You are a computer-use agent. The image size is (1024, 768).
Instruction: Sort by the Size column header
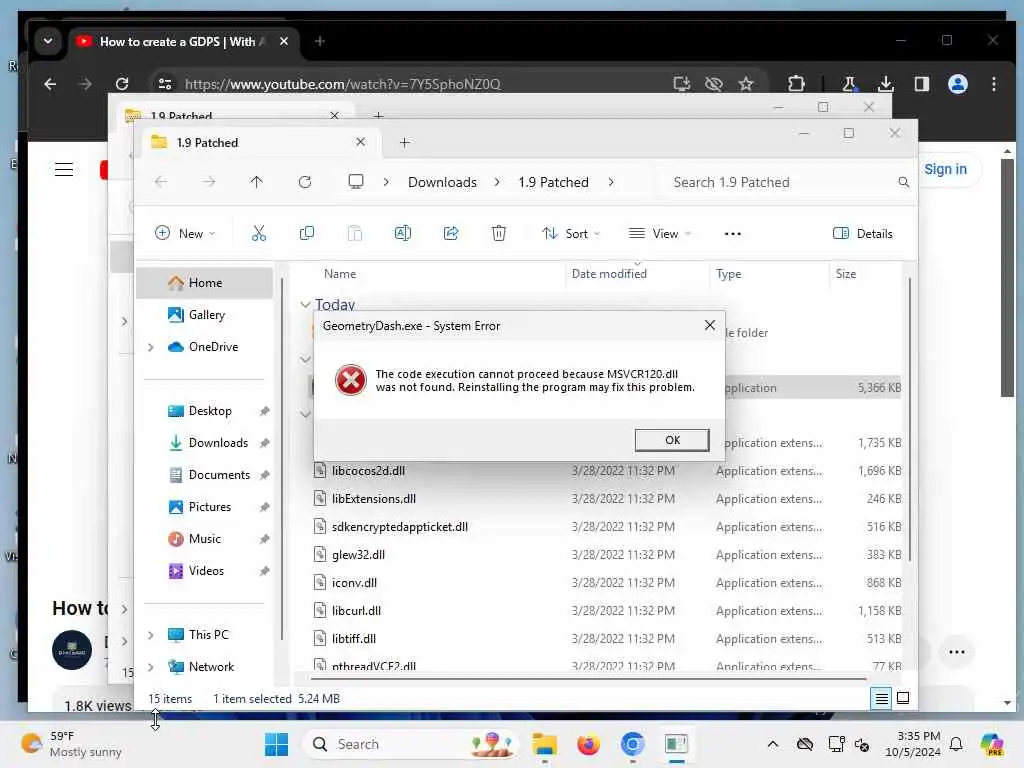click(x=845, y=274)
